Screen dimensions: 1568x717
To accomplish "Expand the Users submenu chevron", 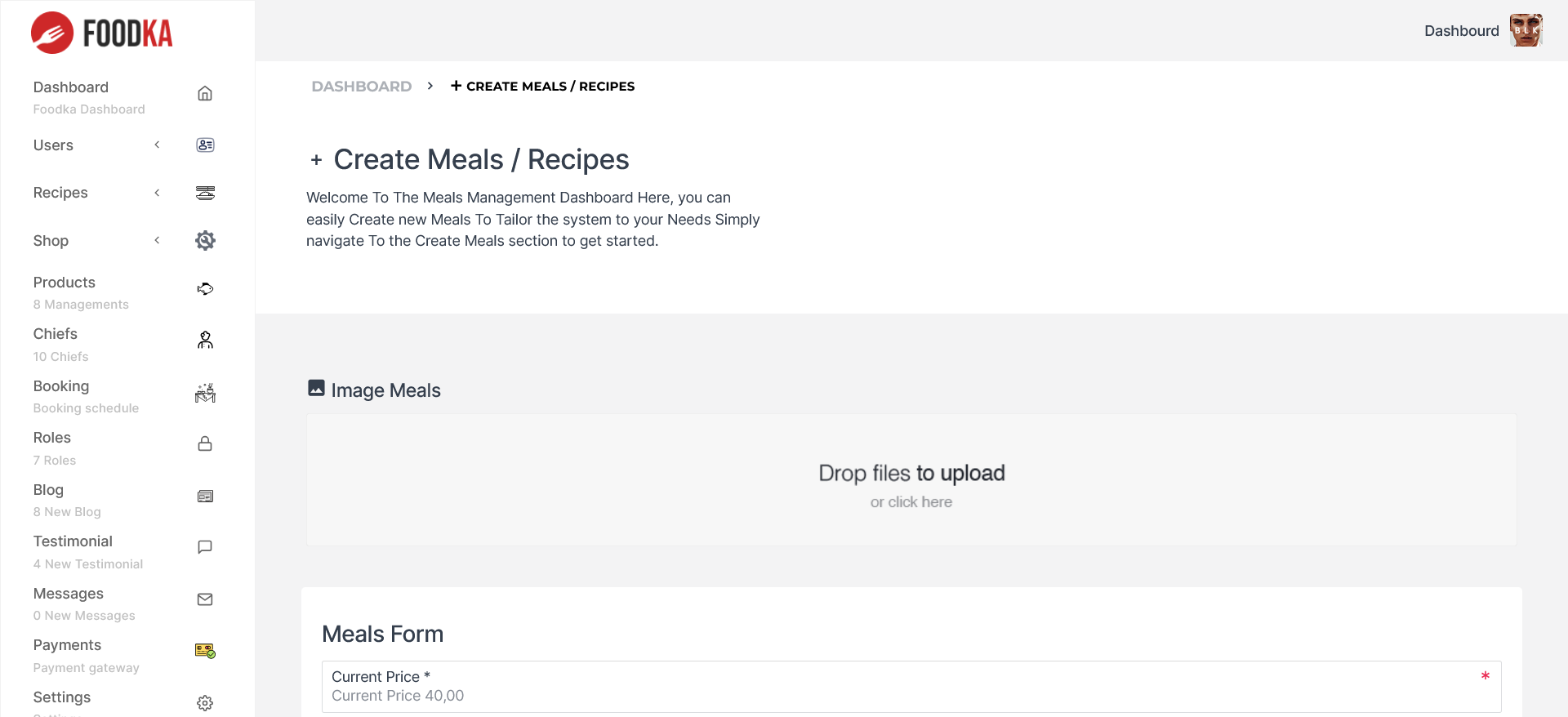I will coord(157,145).
